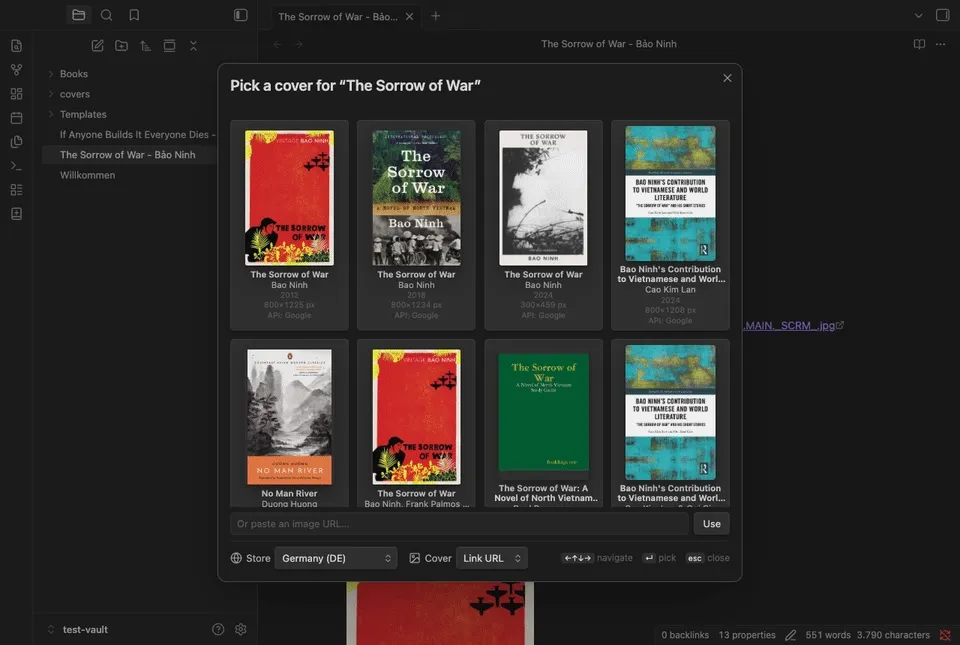Create a new note icon

[x=97, y=46]
